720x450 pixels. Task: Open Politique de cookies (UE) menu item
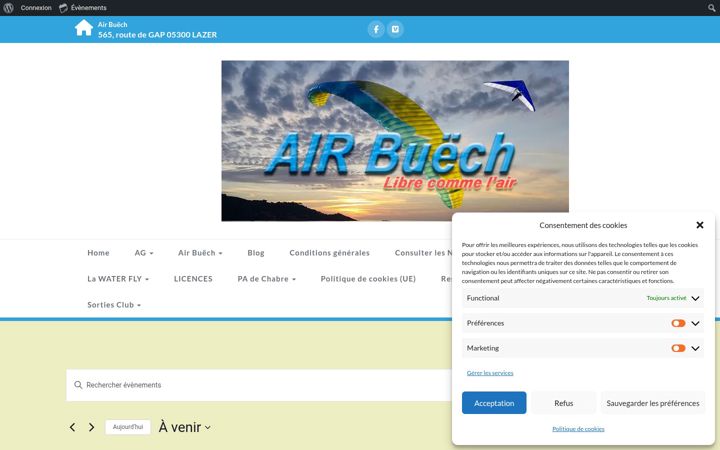click(x=368, y=279)
